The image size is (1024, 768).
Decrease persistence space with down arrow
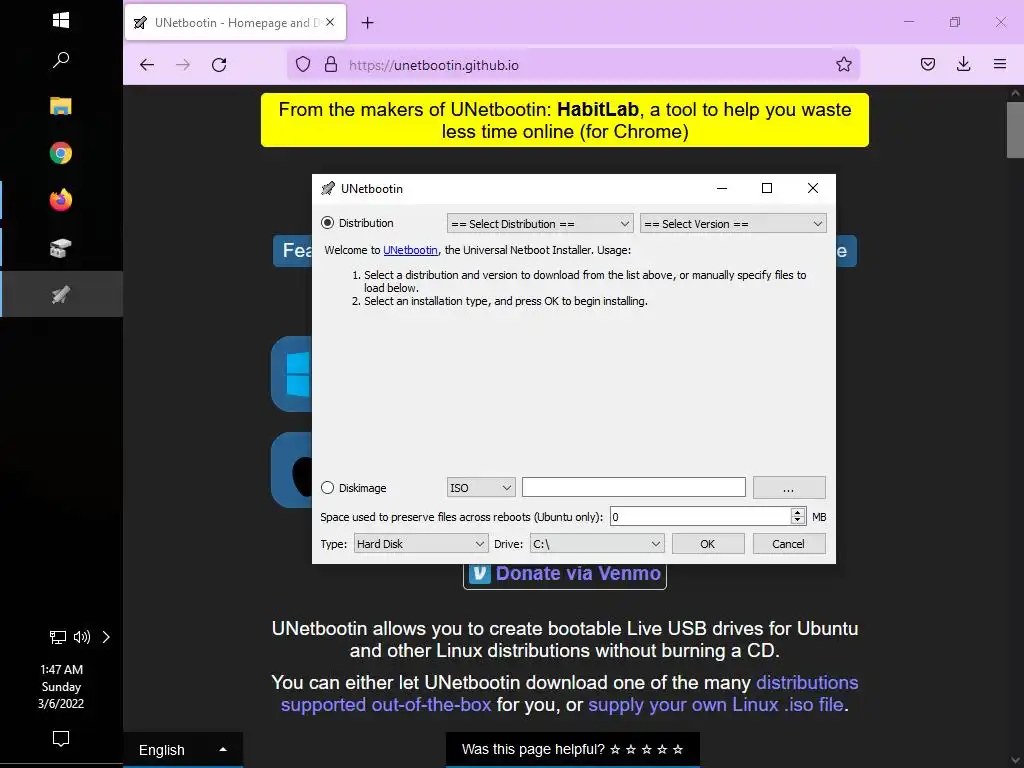[797, 520]
